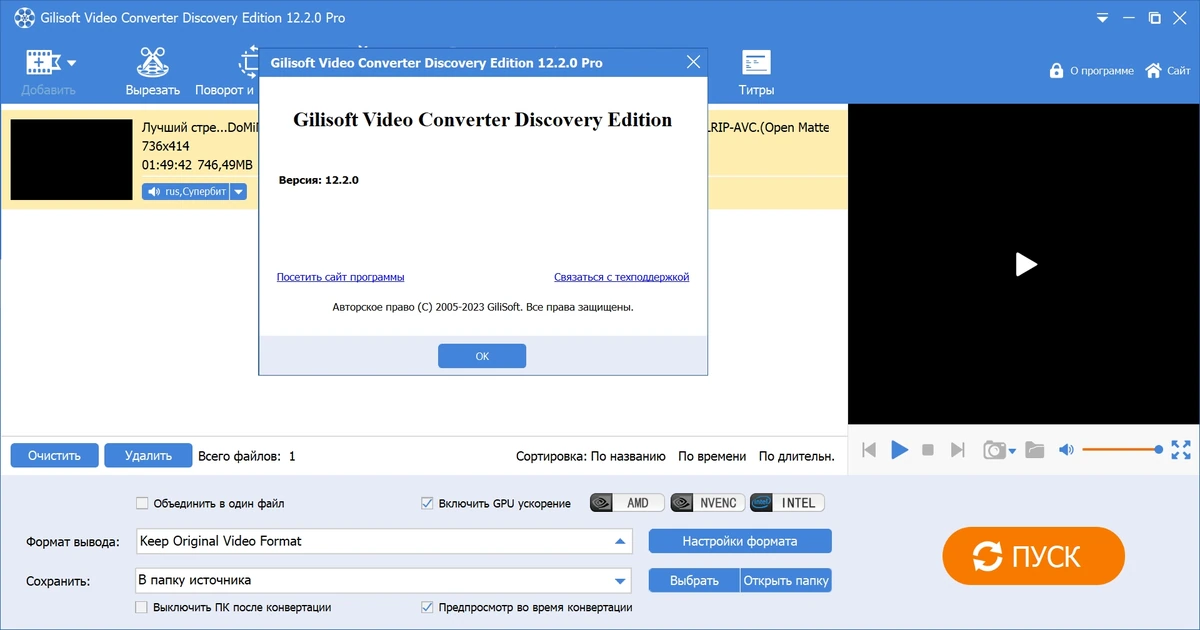Open the Связаться с техподдержкой link
The height and width of the screenshot is (630, 1200).
(621, 277)
